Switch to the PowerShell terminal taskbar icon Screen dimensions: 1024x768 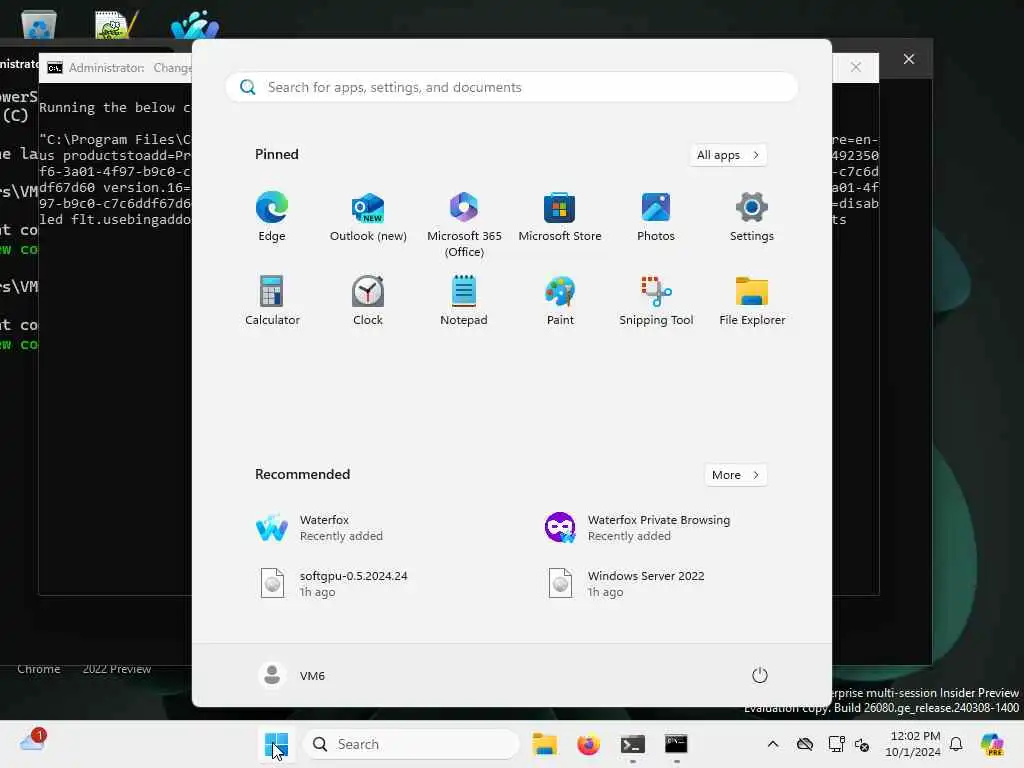tap(632, 744)
